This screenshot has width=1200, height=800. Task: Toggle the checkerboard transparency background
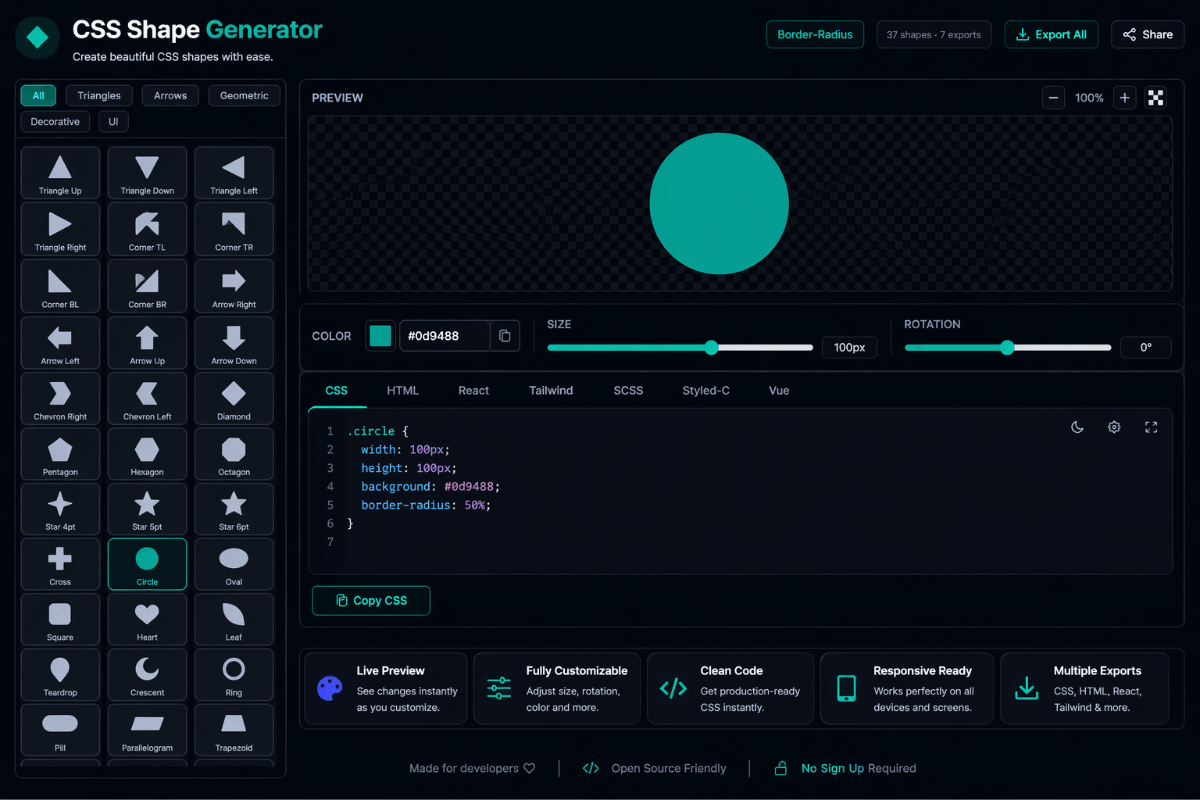tap(1156, 97)
